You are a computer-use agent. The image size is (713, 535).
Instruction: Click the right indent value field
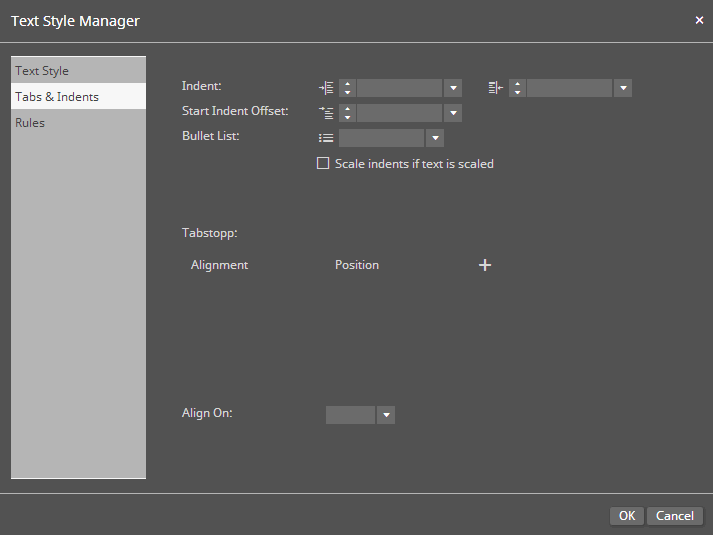point(569,88)
